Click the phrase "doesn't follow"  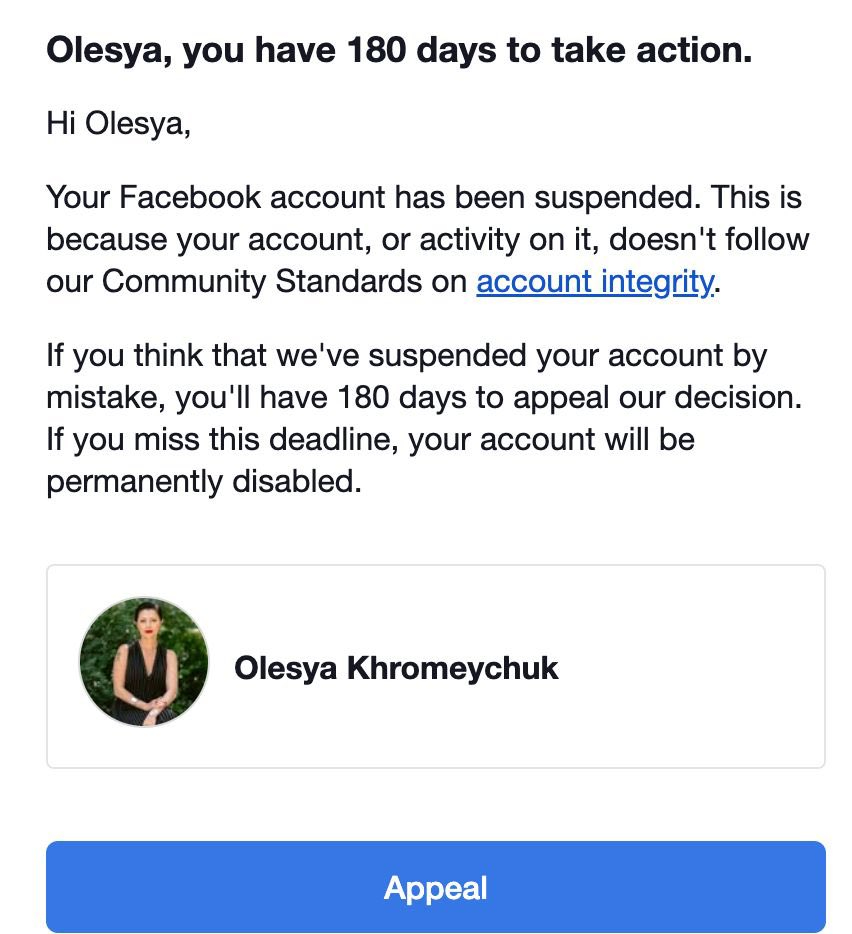pyautogui.click(x=709, y=240)
